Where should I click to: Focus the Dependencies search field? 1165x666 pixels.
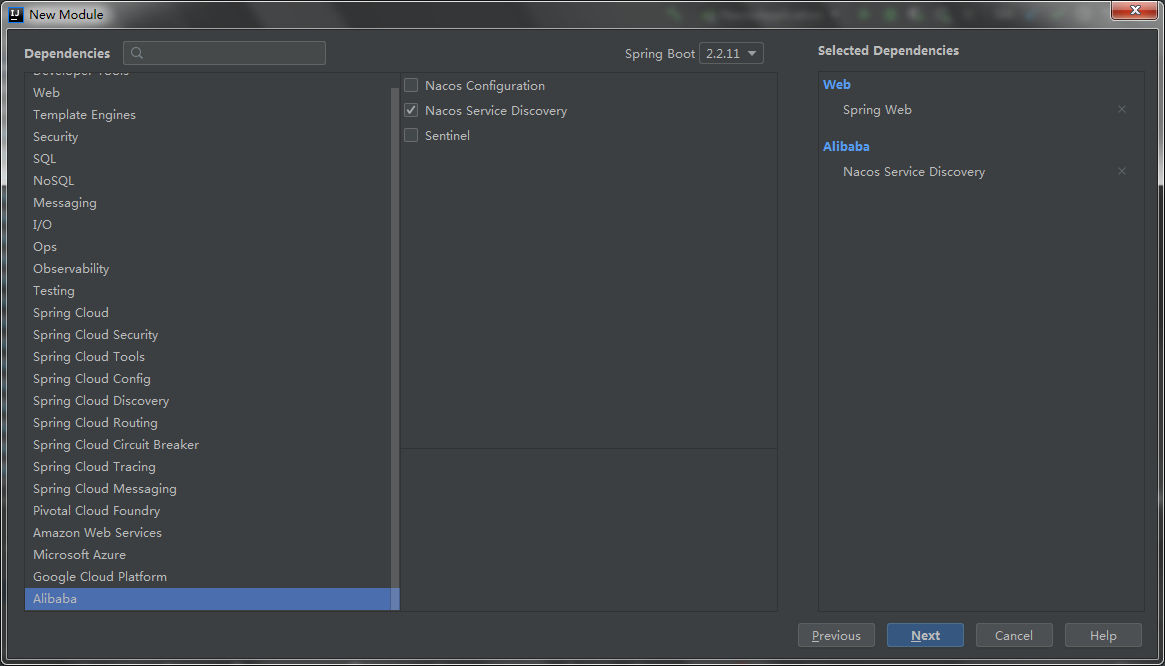coord(224,54)
